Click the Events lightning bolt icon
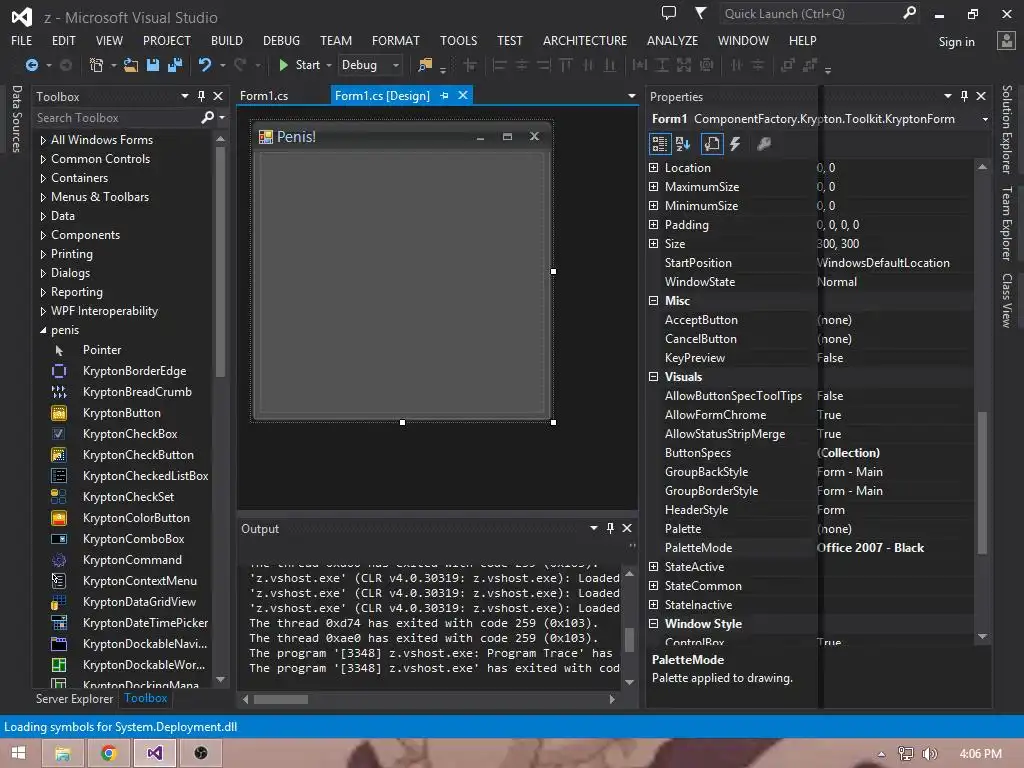This screenshot has height=768, width=1024. [735, 144]
